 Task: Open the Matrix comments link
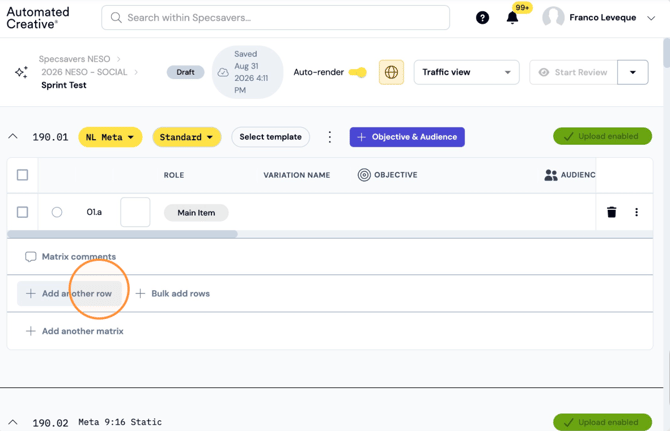point(79,257)
